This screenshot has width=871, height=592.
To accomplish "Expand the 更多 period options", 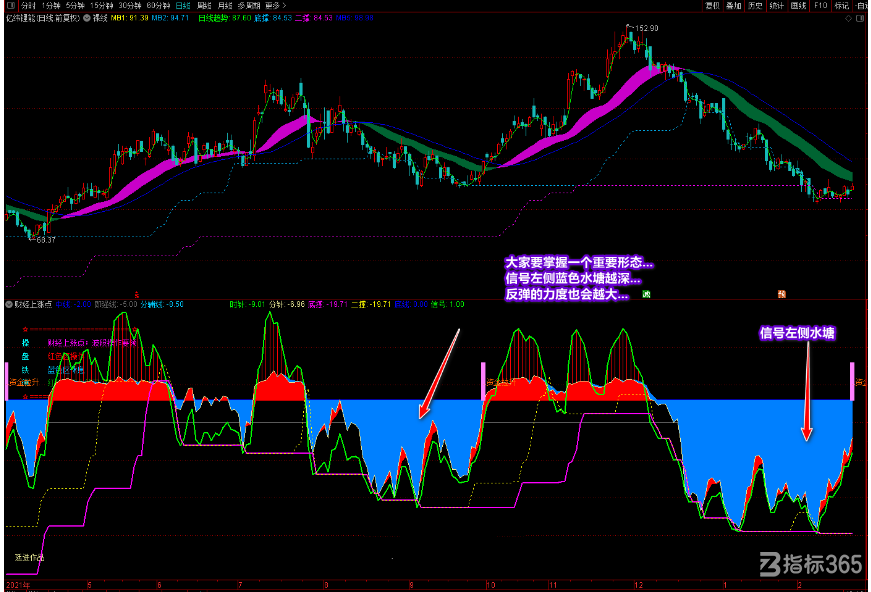I will [x=276, y=6].
